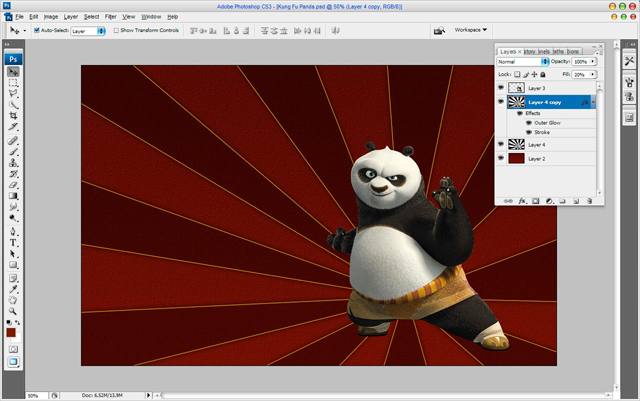Create a new layer group
The image size is (640, 401).
[x=562, y=201]
